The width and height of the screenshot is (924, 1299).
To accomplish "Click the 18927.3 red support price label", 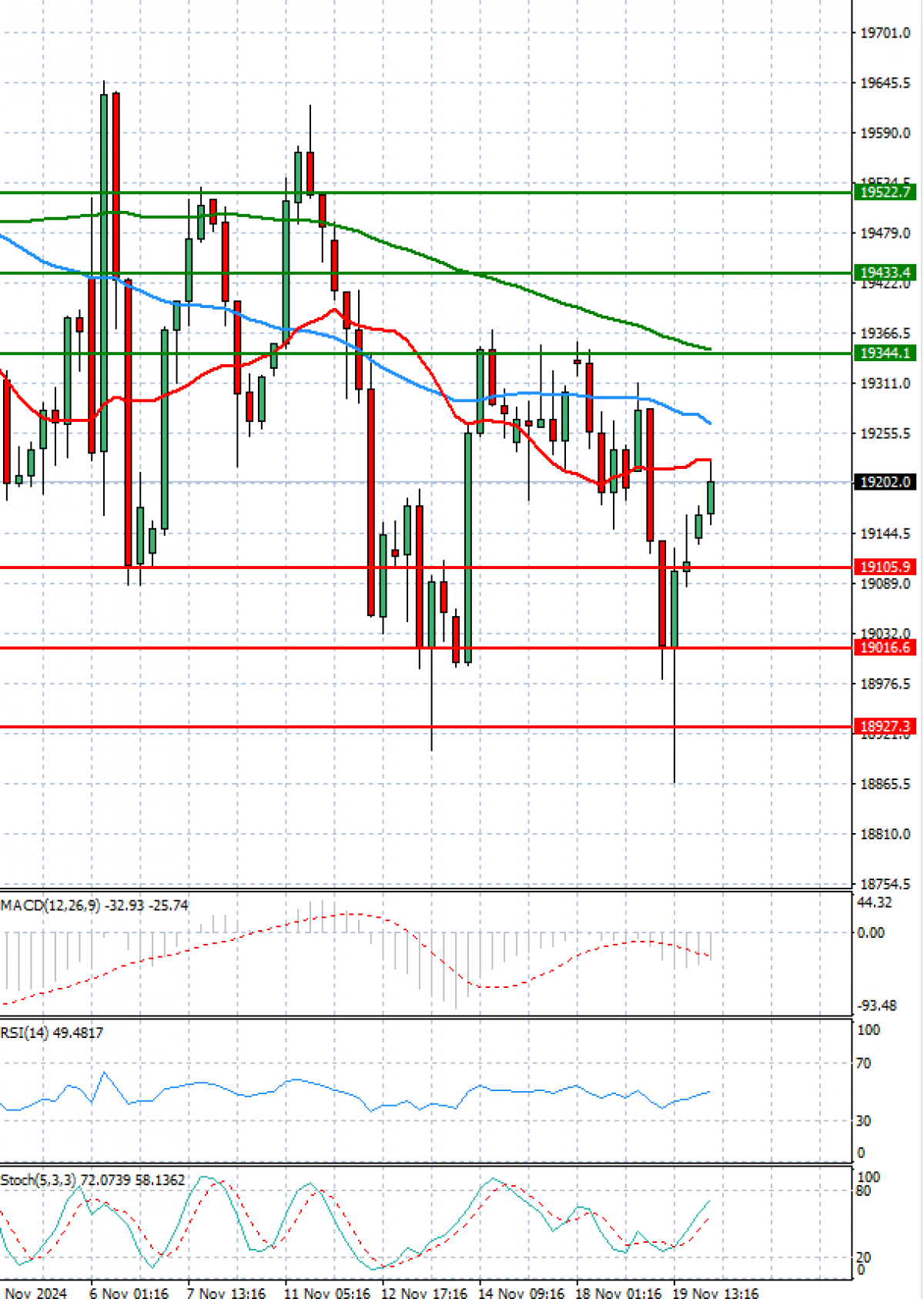I will tap(885, 727).
